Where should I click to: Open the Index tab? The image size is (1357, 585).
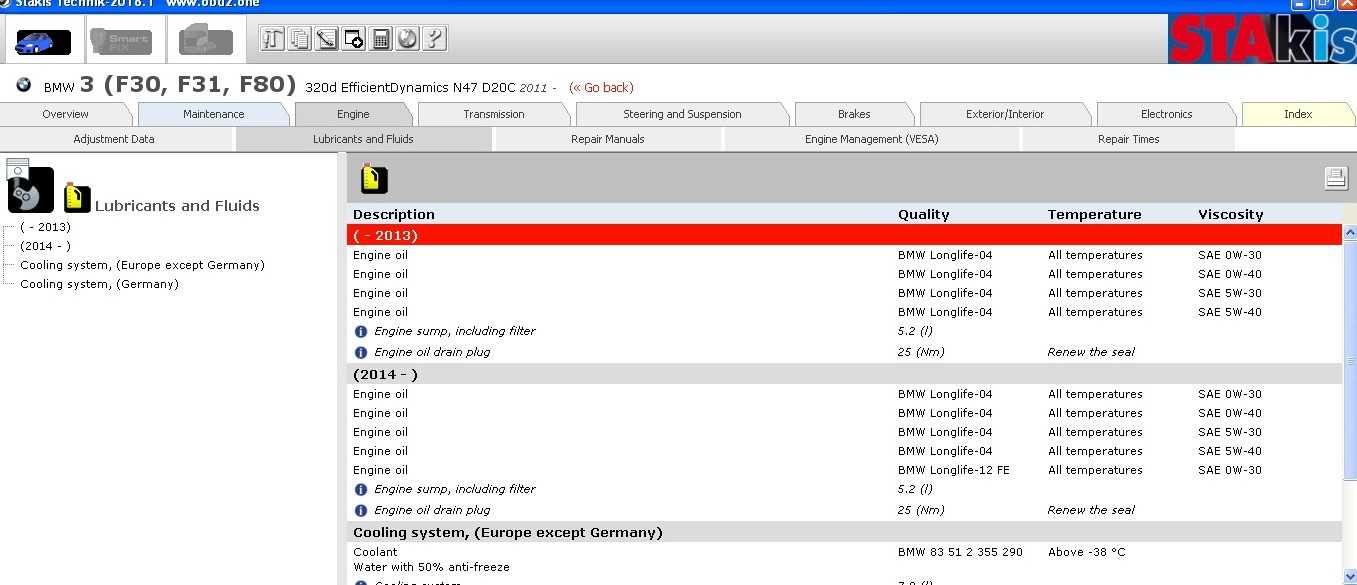(x=1298, y=114)
